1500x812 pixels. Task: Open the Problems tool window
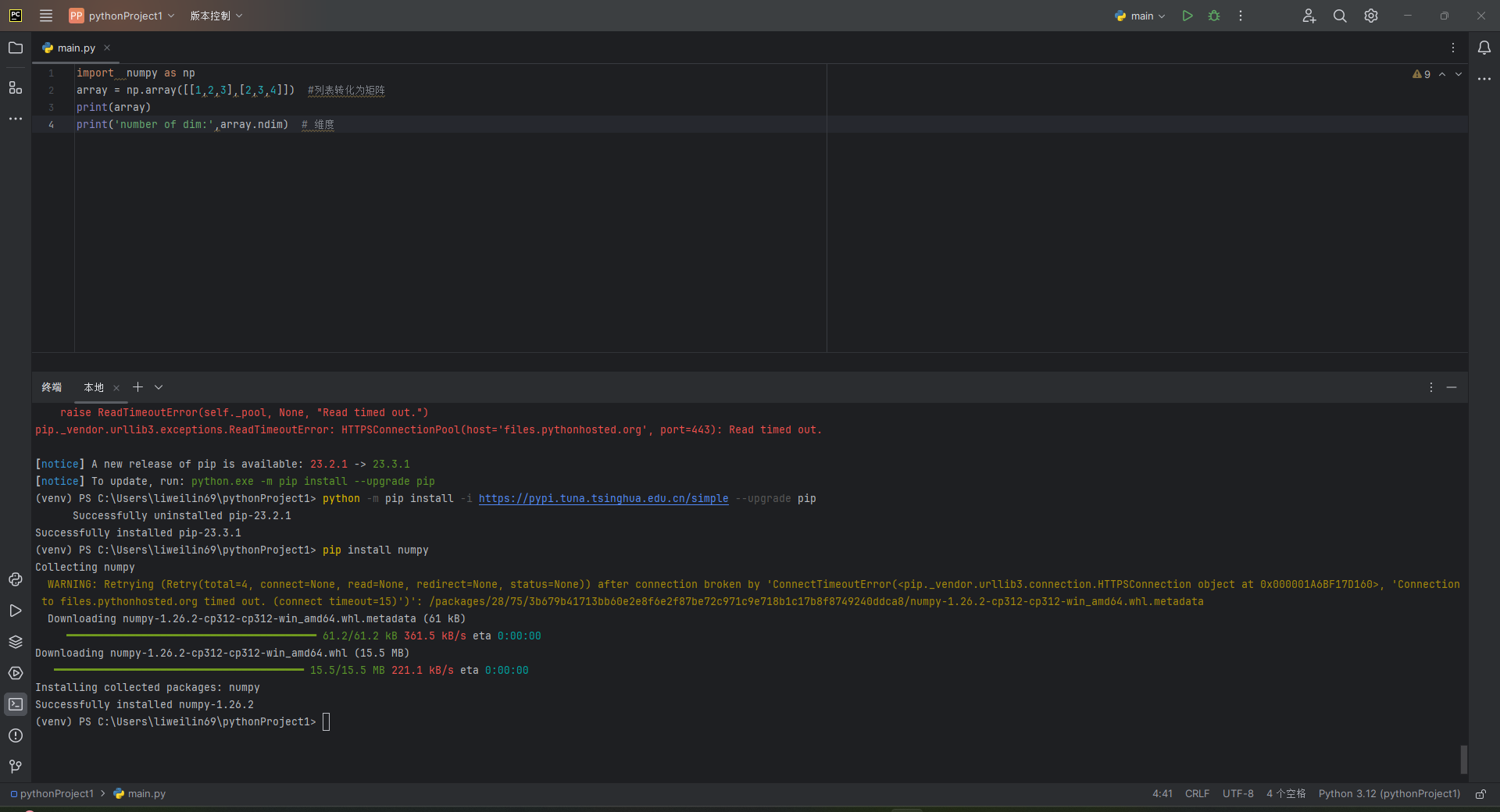(x=16, y=735)
